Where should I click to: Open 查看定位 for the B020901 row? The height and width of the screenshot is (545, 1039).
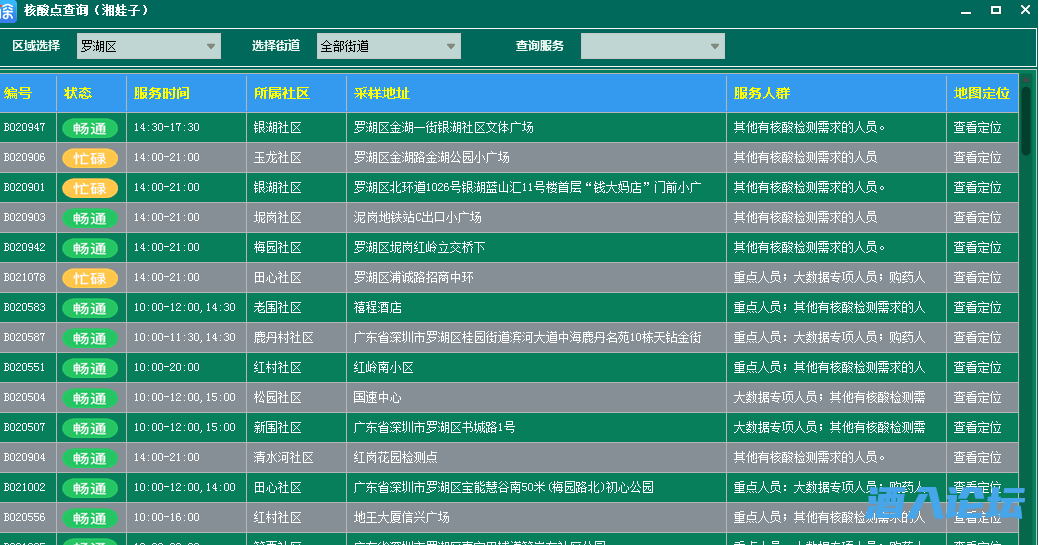coord(977,188)
